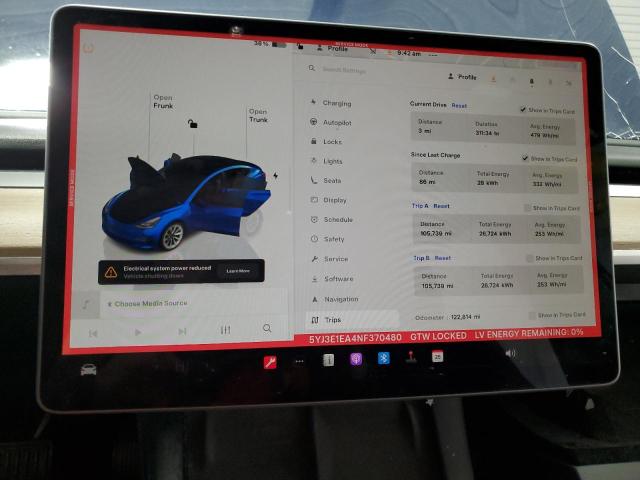640x480 pixels.
Task: Reset Trip B
Action: tap(443, 258)
